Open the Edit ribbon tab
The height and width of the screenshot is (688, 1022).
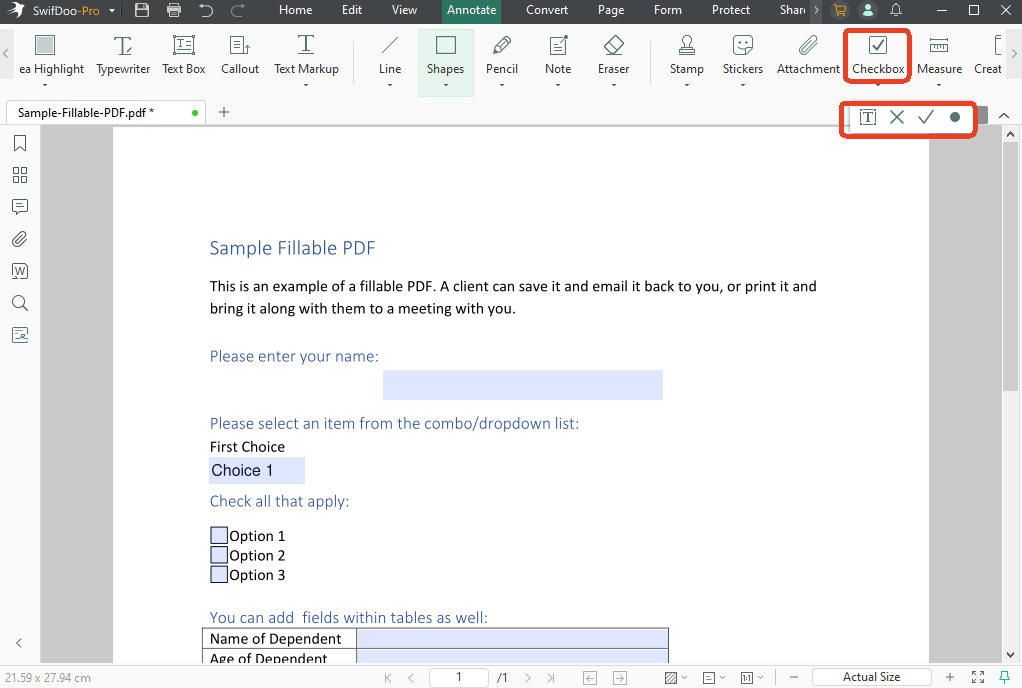coord(352,10)
